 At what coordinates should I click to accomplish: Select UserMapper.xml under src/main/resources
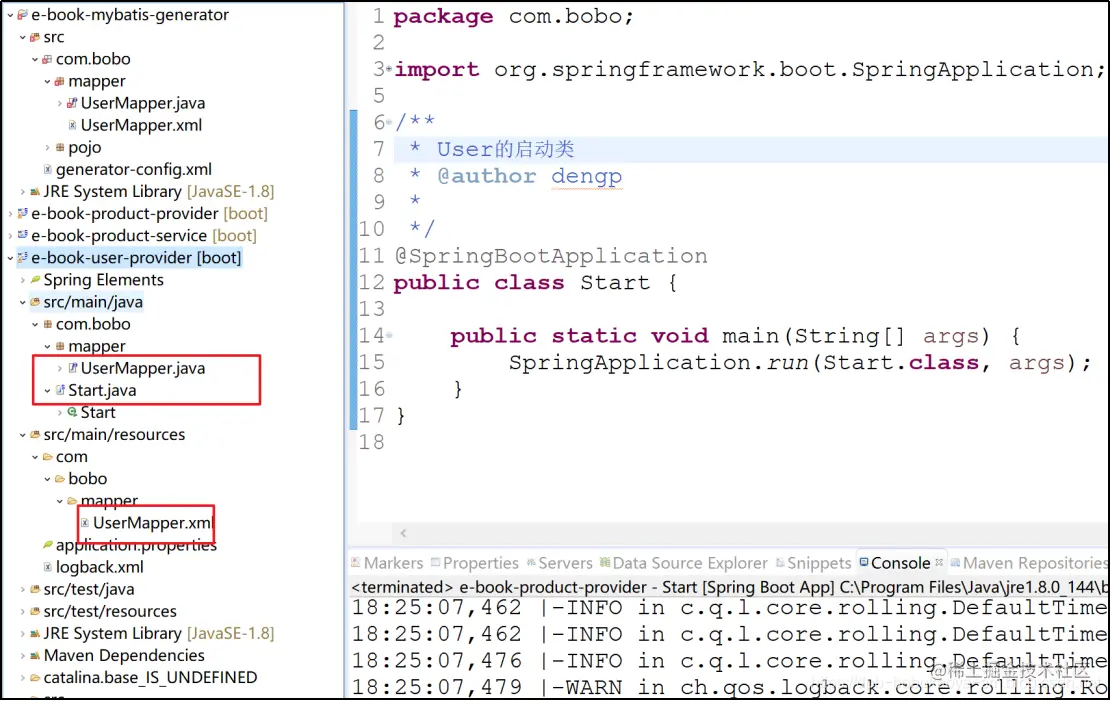152,523
